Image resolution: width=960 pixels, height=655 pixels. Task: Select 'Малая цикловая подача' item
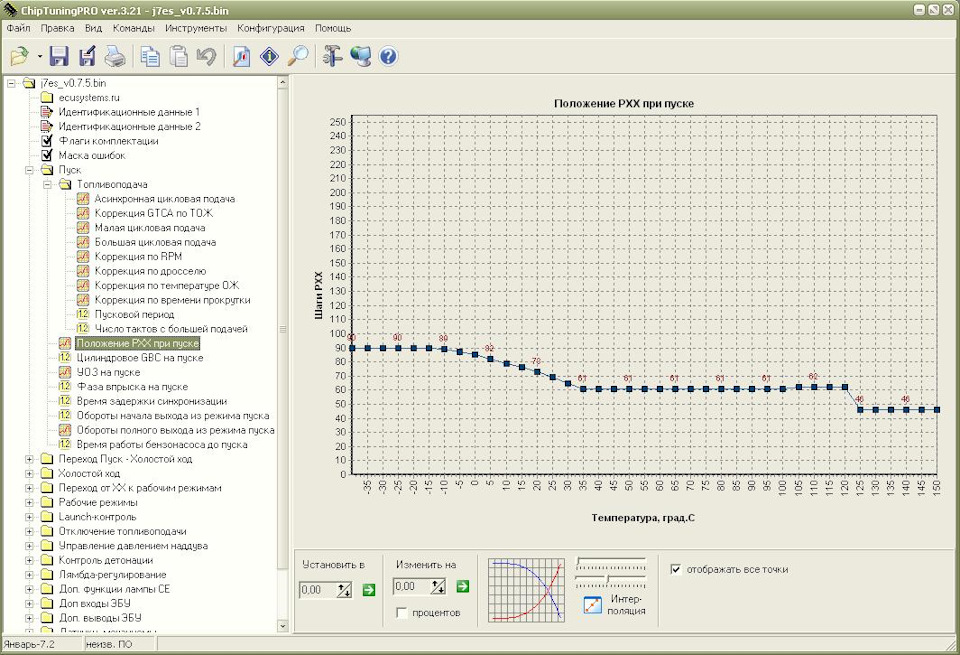(x=149, y=228)
